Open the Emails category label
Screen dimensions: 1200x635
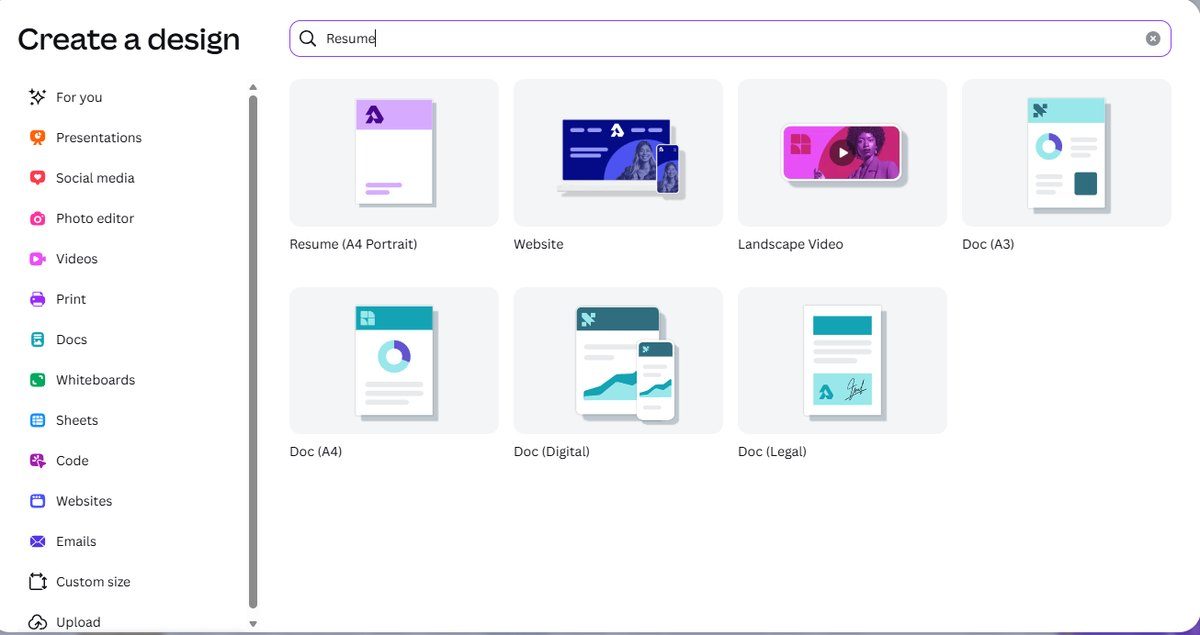pos(76,541)
